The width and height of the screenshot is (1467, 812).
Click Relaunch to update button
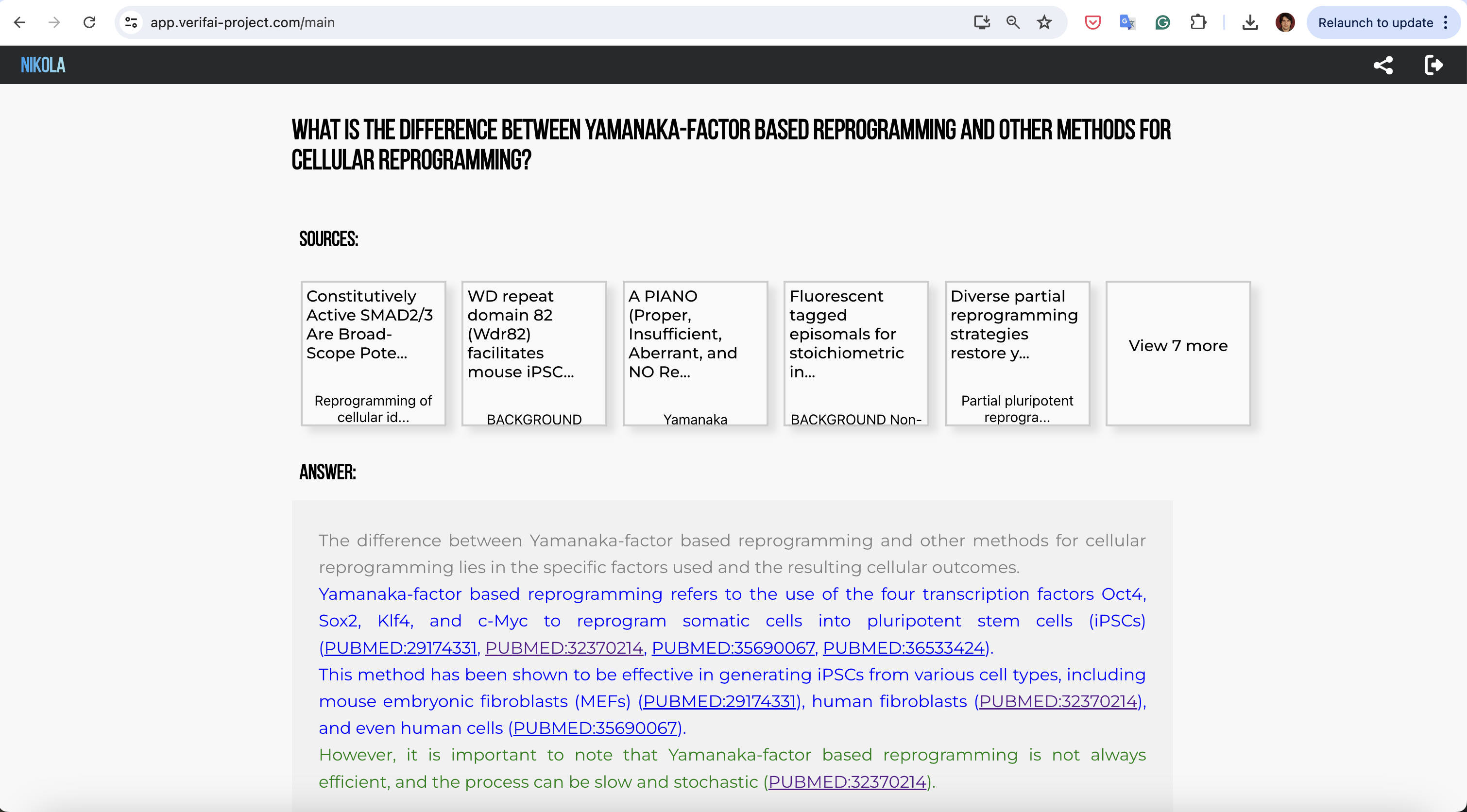pos(1375,22)
